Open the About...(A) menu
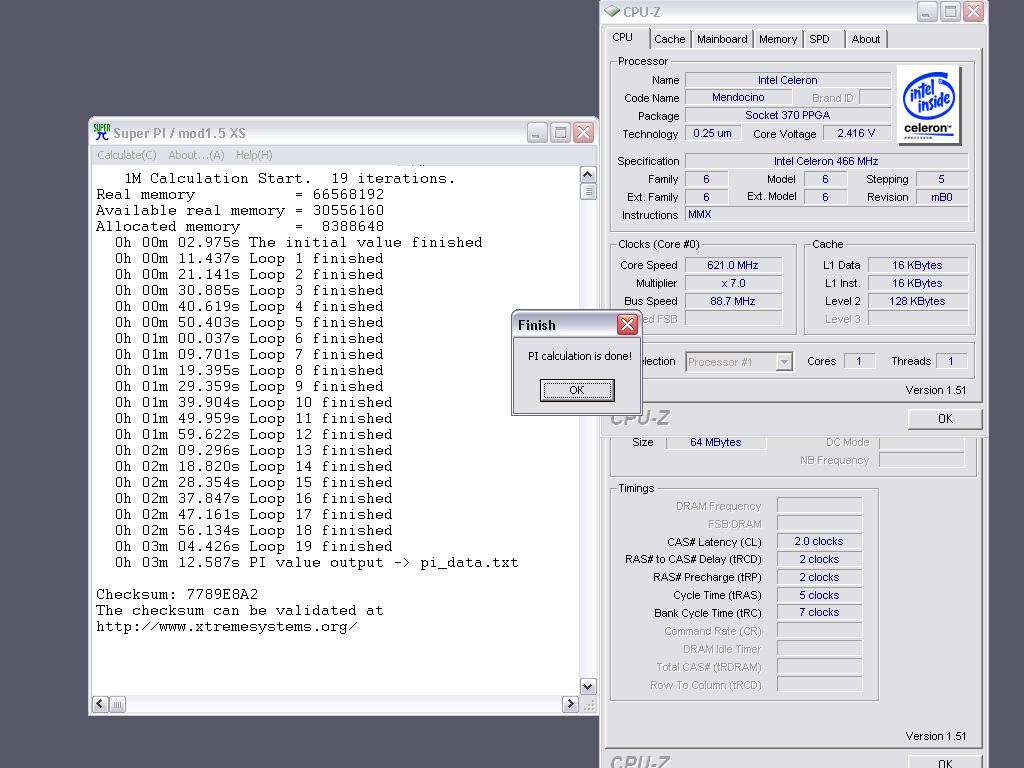This screenshot has height=768, width=1024. pyautogui.click(x=196, y=155)
